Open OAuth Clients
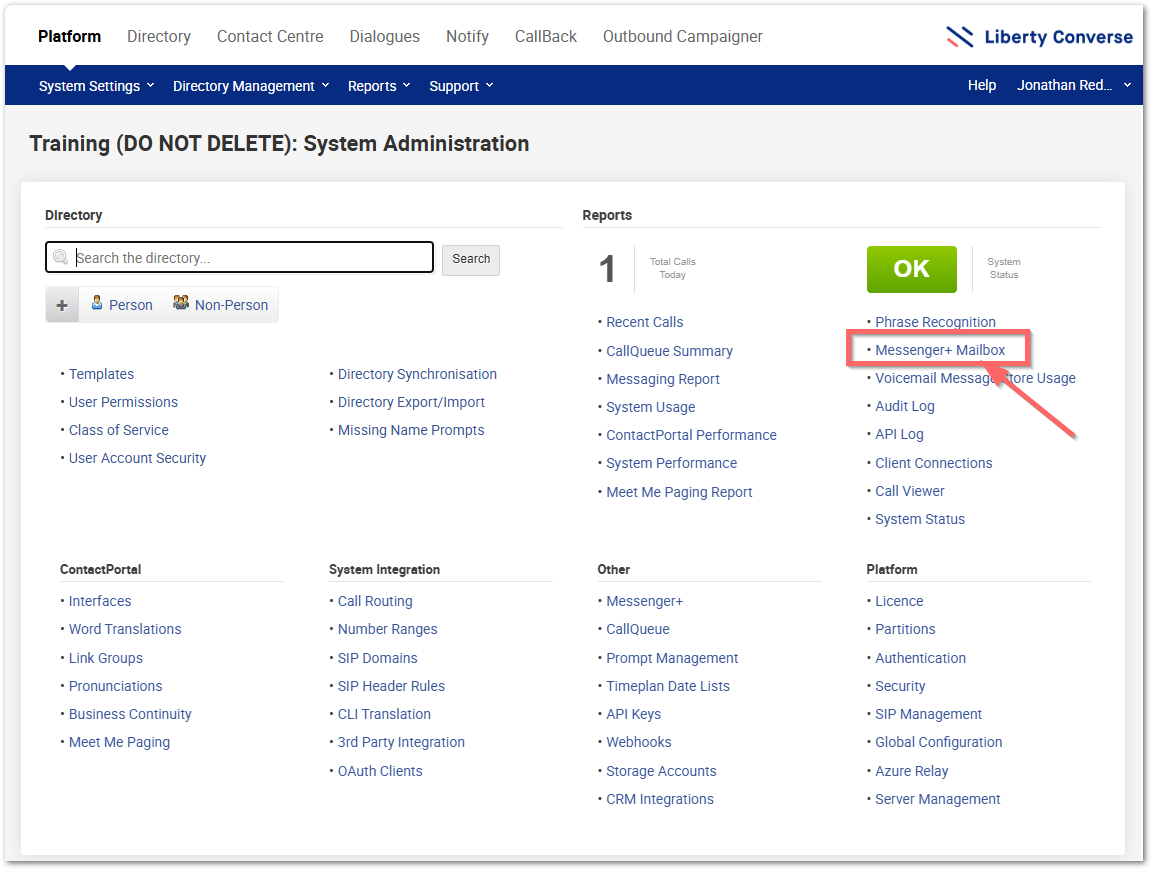Screen dimensions: 1152x870 [380, 771]
